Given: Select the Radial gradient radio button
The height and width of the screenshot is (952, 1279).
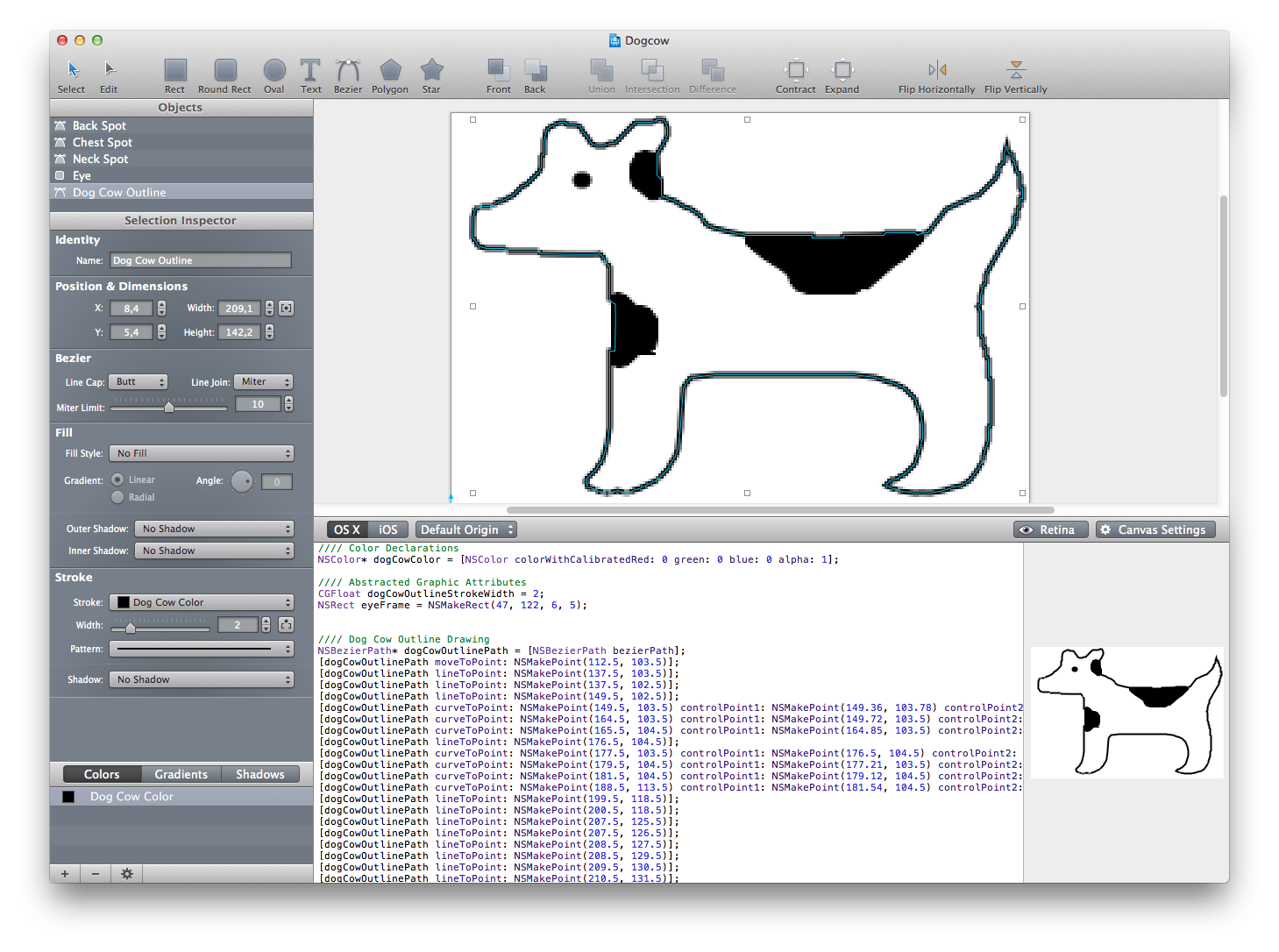Looking at the screenshot, I should [x=117, y=497].
